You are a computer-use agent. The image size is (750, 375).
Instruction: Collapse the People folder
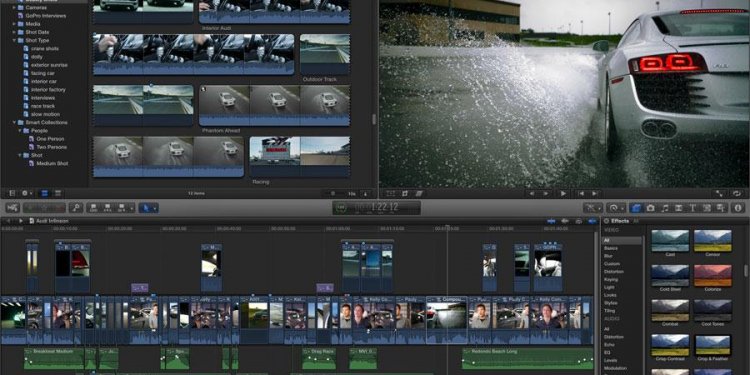20,131
